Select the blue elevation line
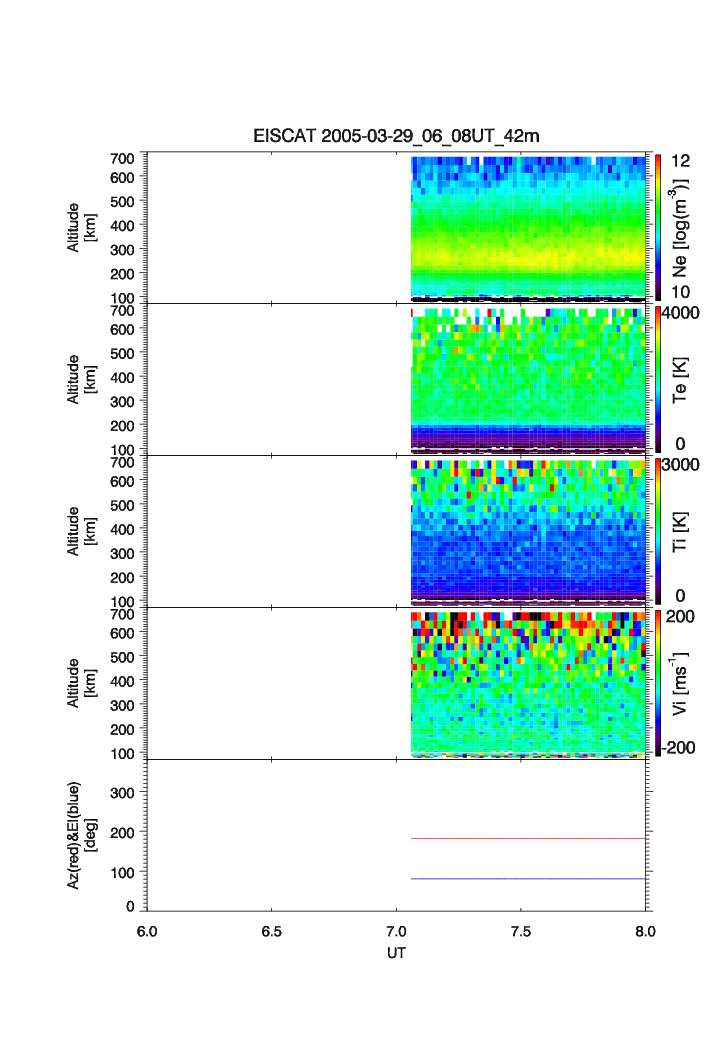 click(528, 879)
